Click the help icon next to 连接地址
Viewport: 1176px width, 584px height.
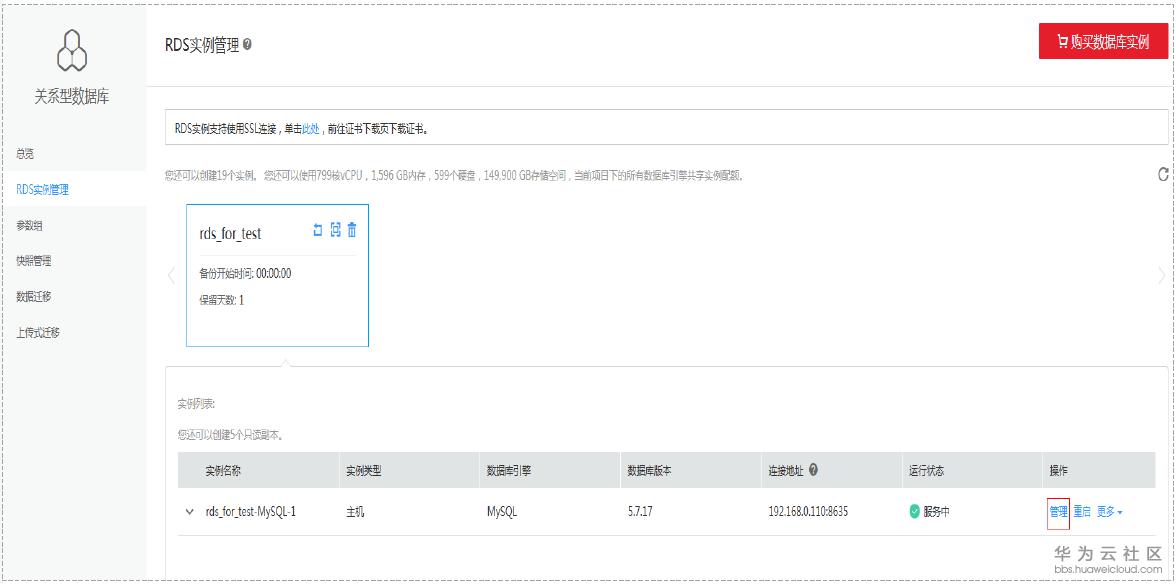(x=814, y=470)
